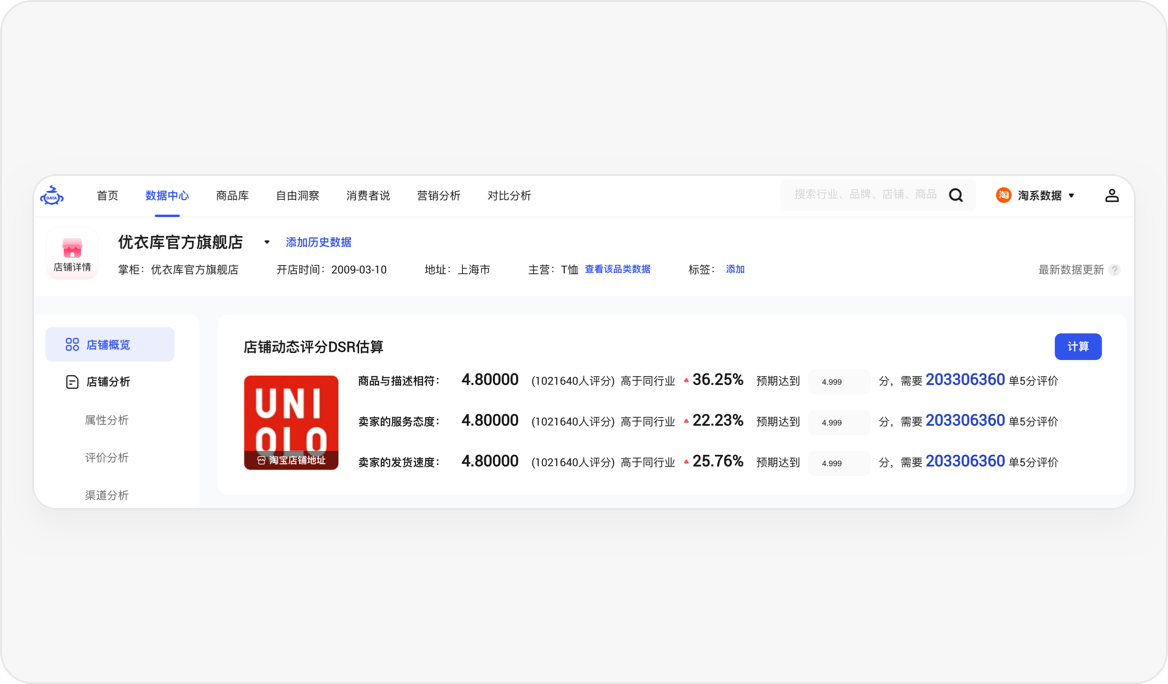Click the help icon beside 最新数据更新
The width and height of the screenshot is (1168, 684).
1114,270
